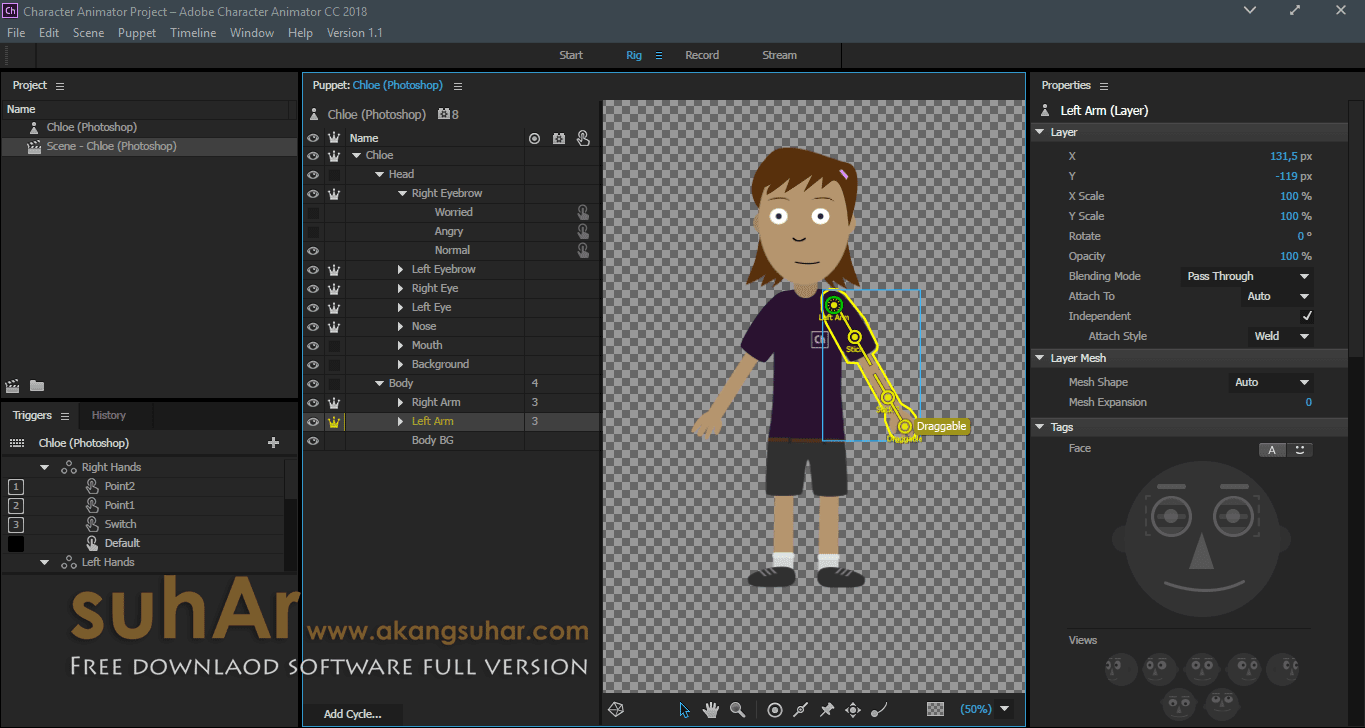The width and height of the screenshot is (1365, 728).
Task: Open the Mesh Shape Auto dropdown
Action: coord(1271,382)
